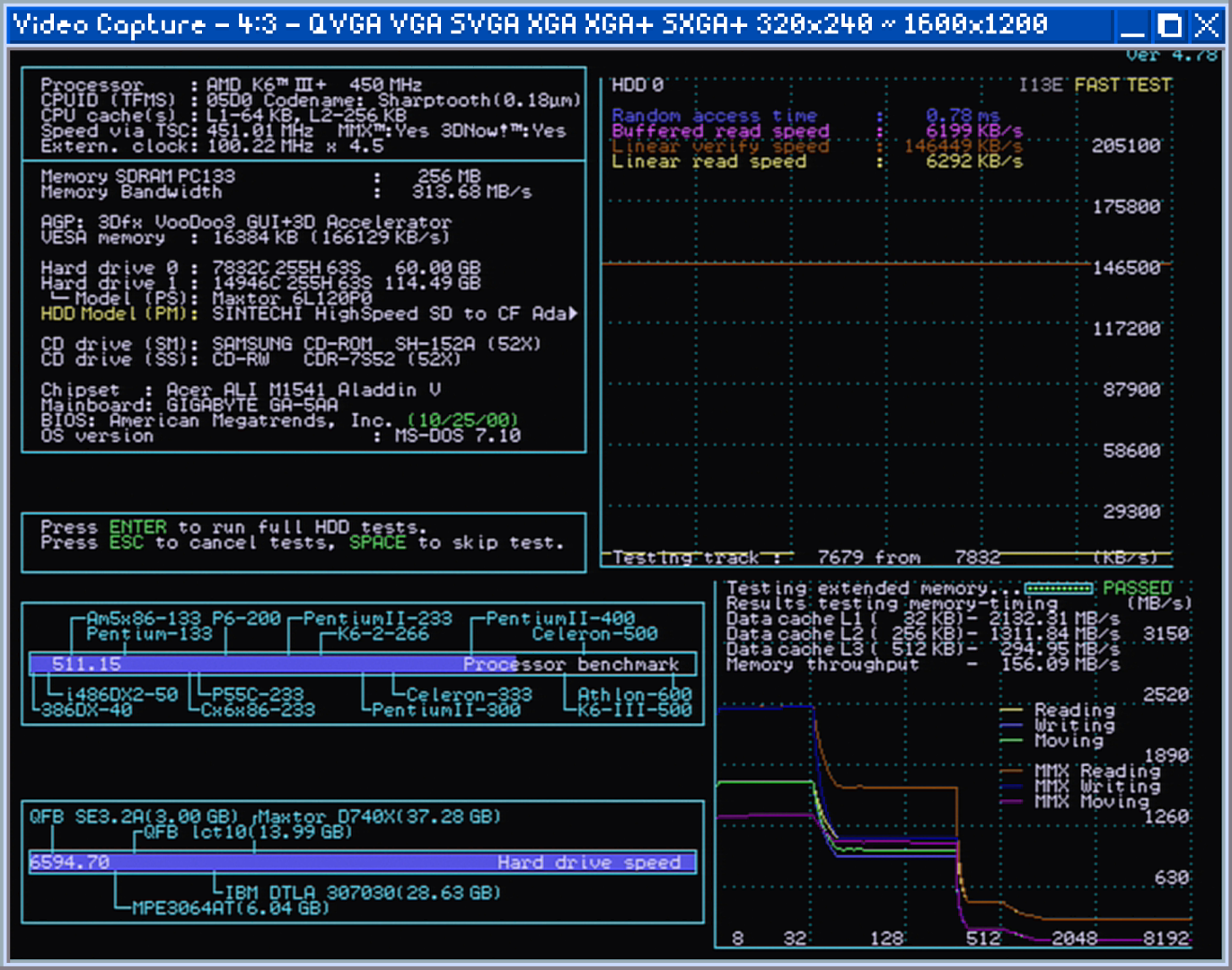Click the green SPACE key prompt

(377, 542)
